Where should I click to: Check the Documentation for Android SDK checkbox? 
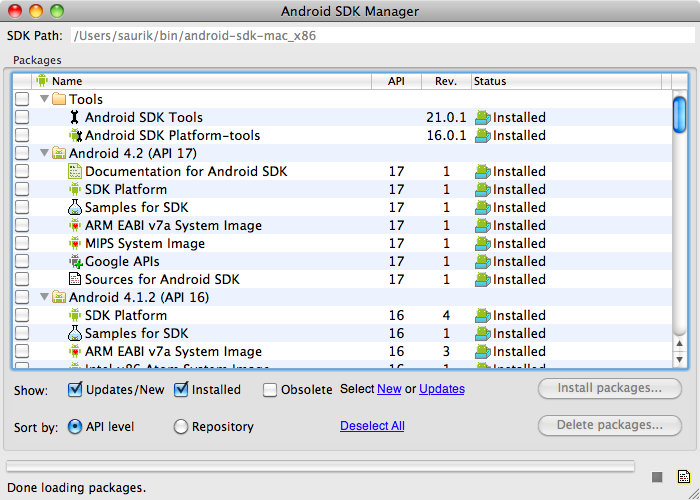pos(22,171)
